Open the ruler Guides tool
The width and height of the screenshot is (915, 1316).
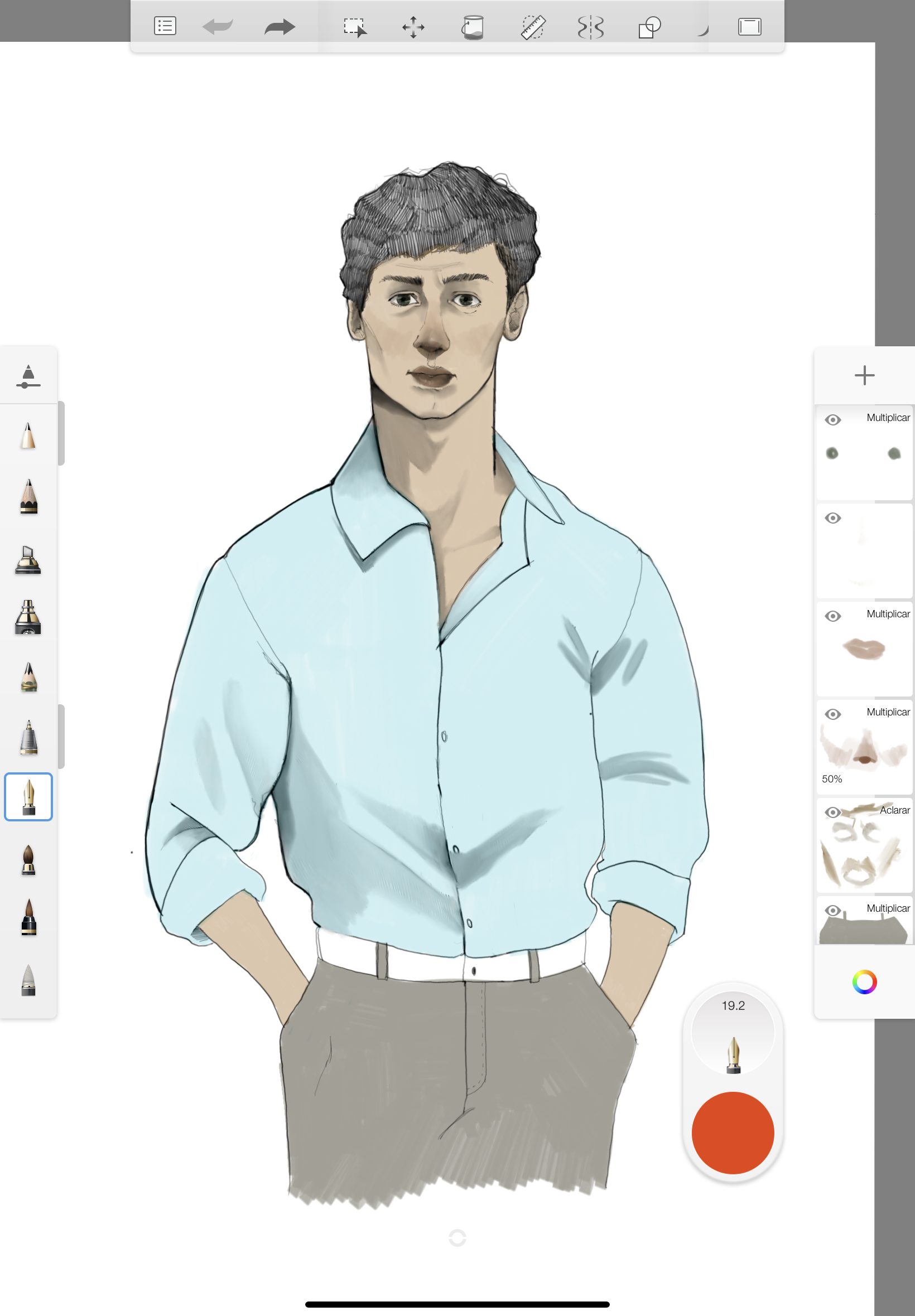533,27
